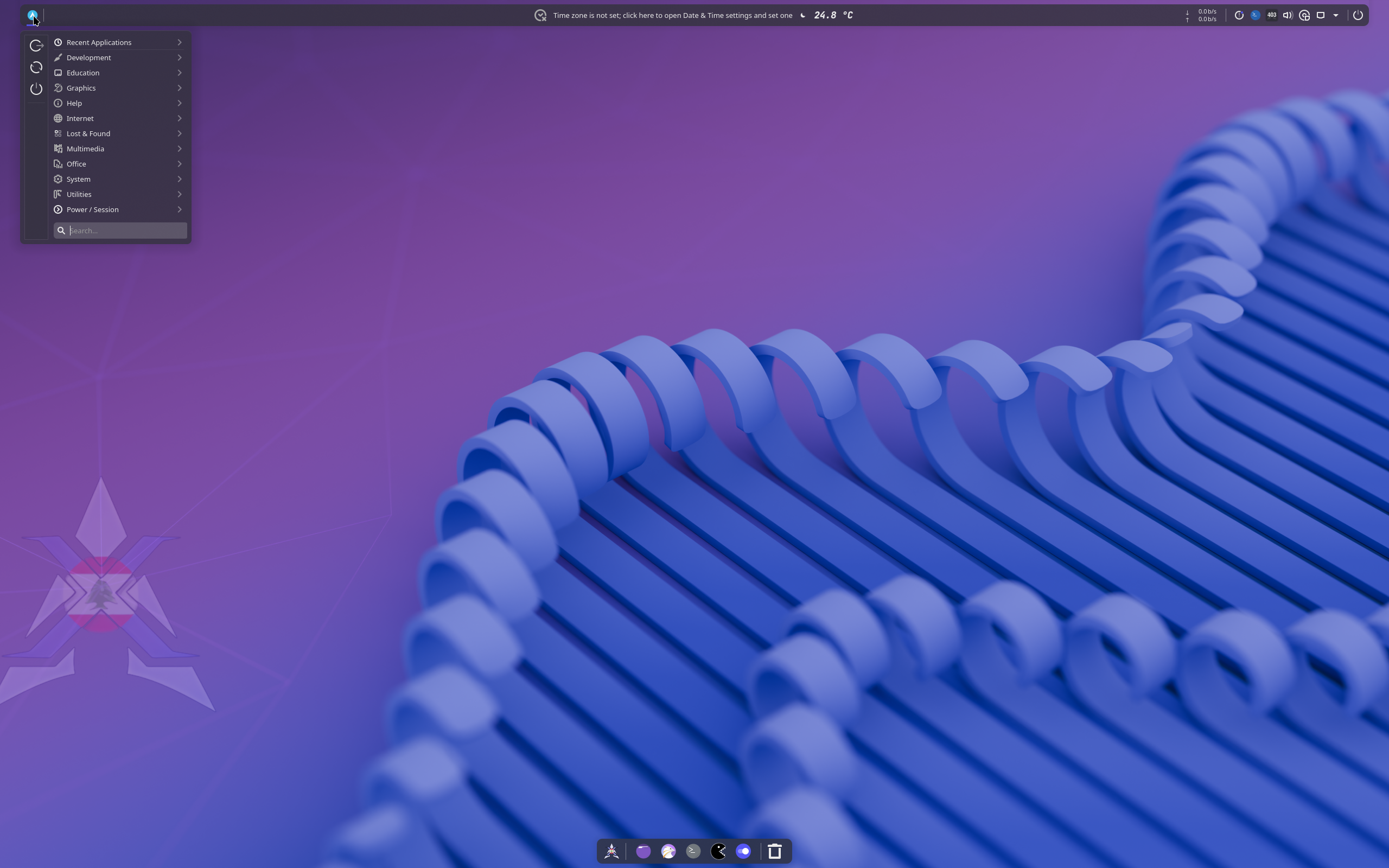Click the shut down icon in the launcher sidebar
The height and width of the screenshot is (868, 1389).
[36, 89]
